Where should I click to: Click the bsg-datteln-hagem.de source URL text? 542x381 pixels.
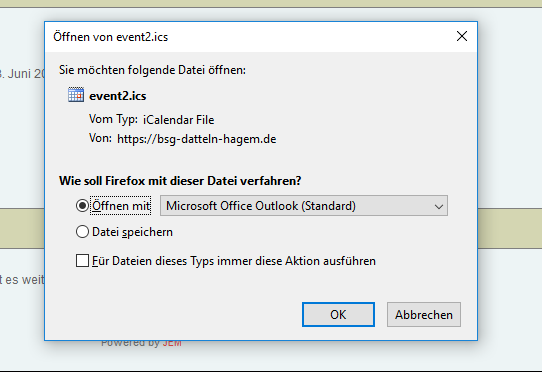coord(197,139)
